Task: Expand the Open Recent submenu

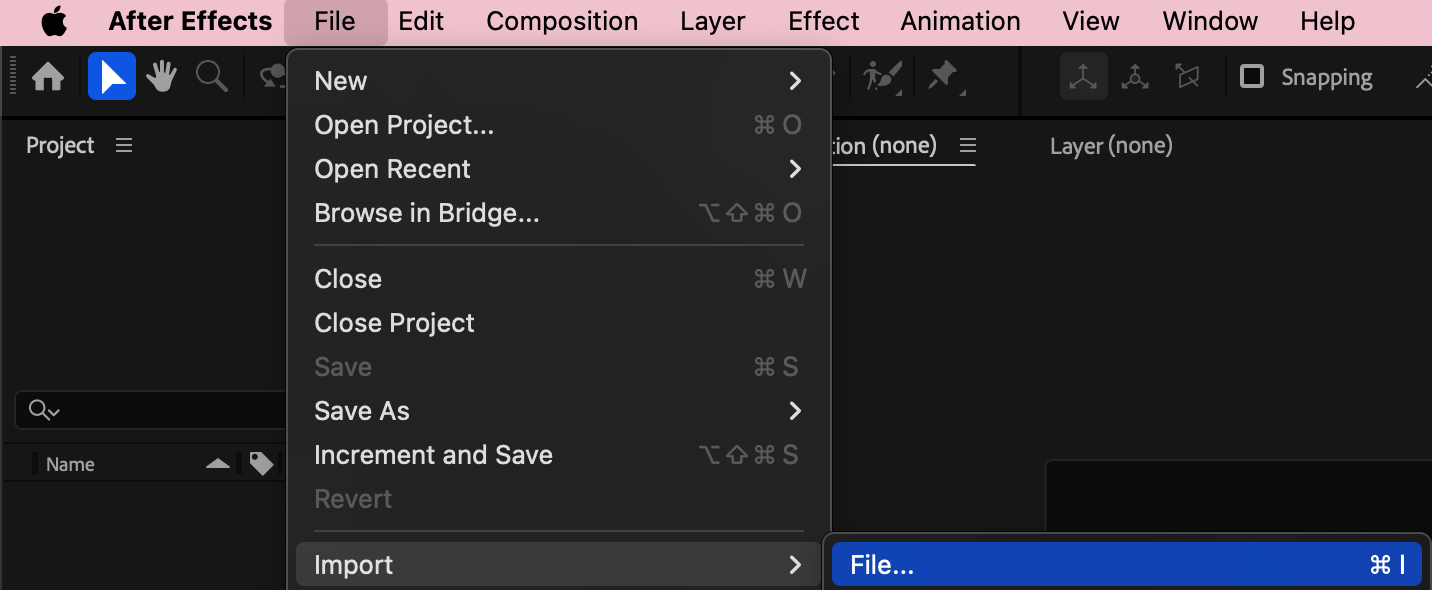Action: [x=558, y=169]
